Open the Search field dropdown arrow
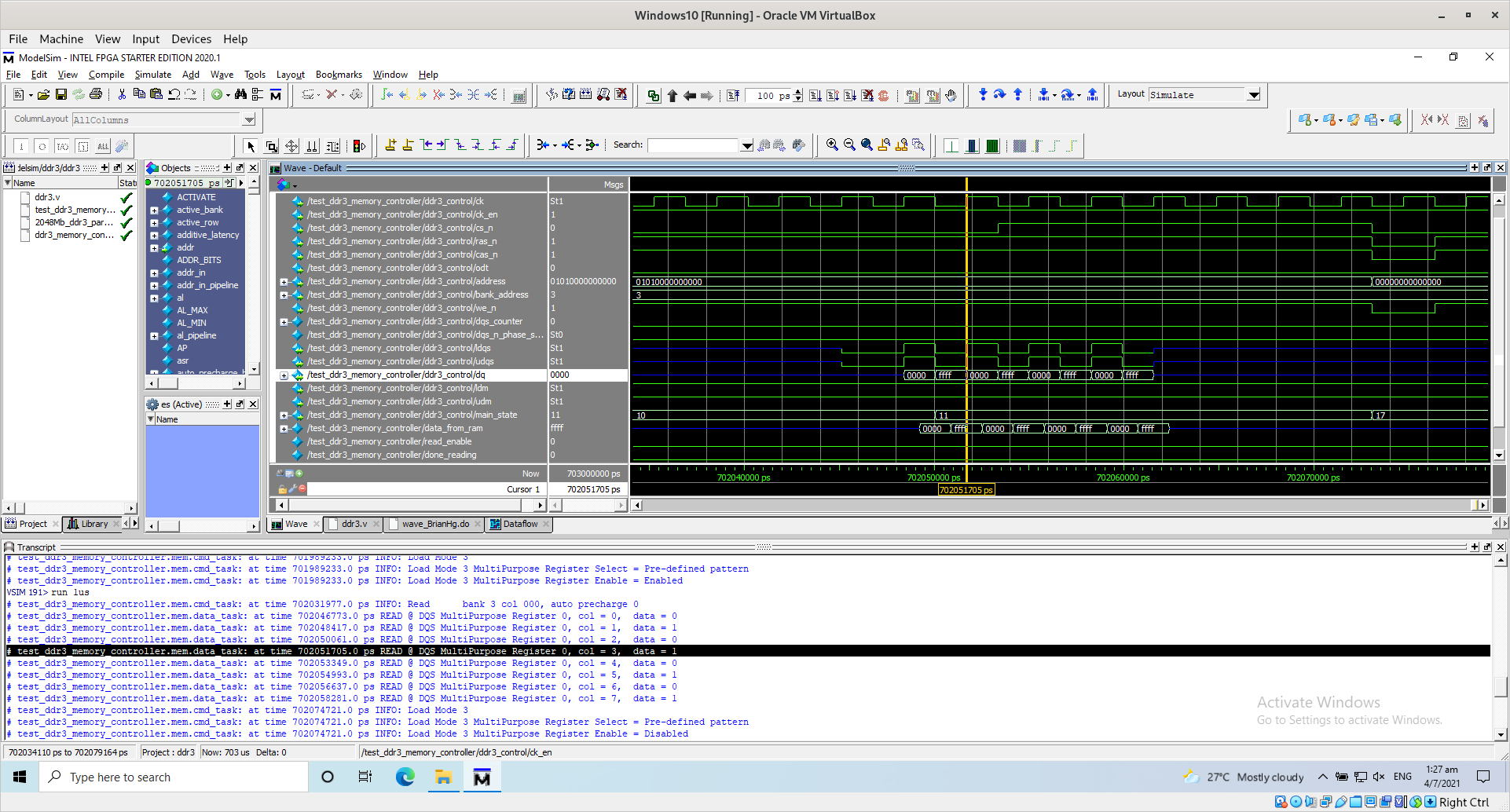Screen dimensions: 1510x812 746,145
